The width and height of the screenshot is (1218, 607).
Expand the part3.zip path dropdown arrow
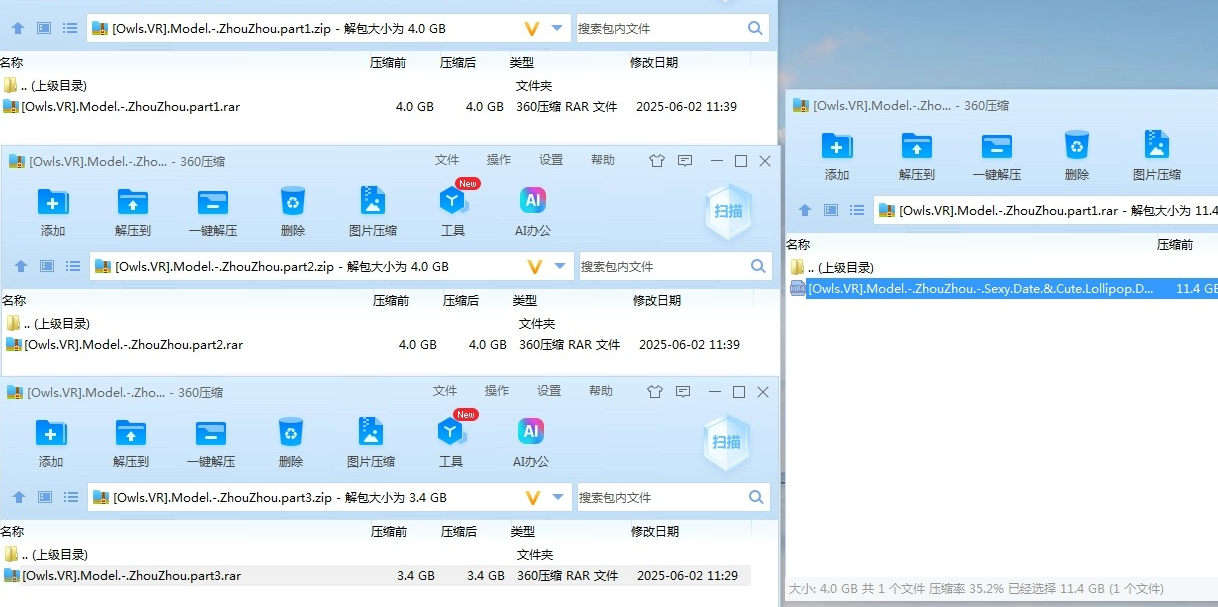click(x=558, y=497)
